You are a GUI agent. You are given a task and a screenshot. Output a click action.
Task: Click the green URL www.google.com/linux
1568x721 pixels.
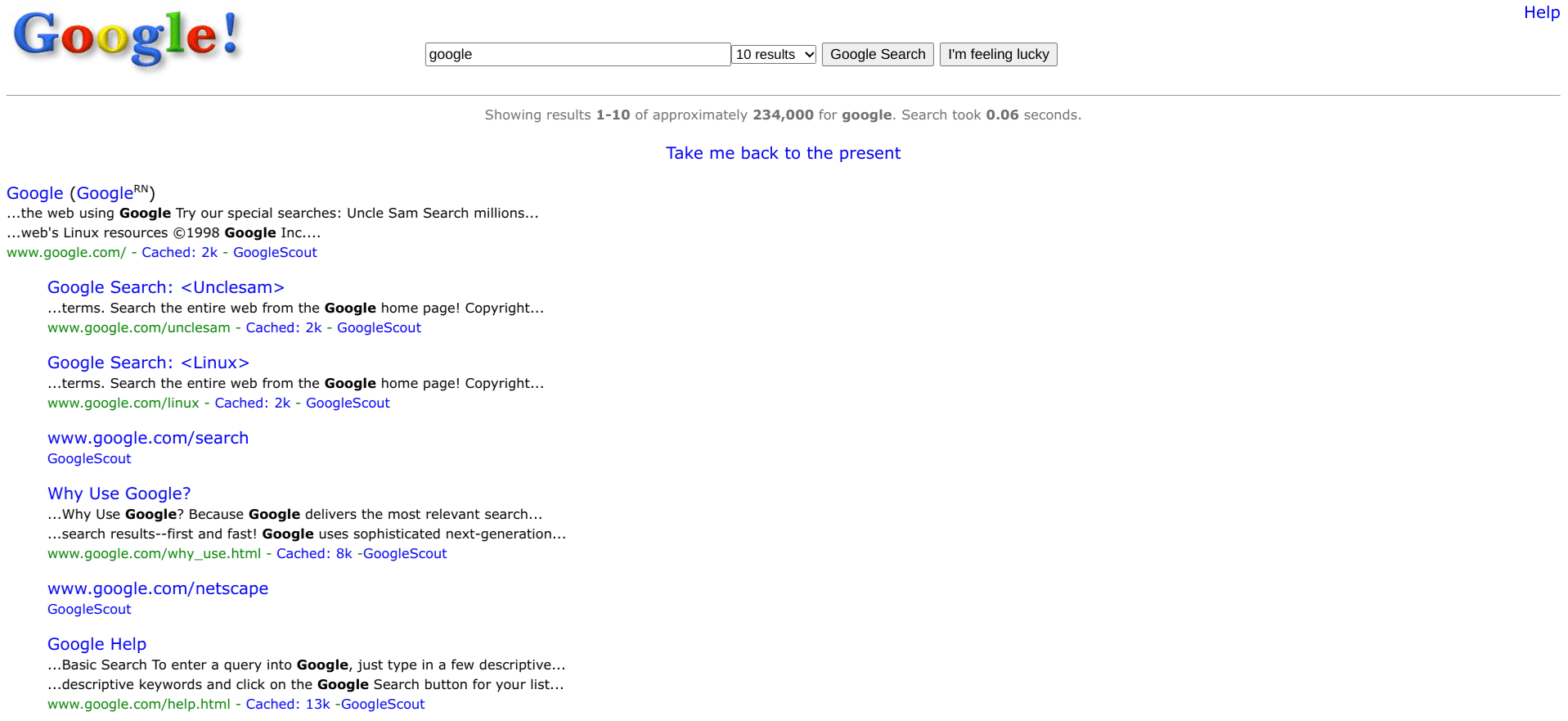click(x=124, y=403)
